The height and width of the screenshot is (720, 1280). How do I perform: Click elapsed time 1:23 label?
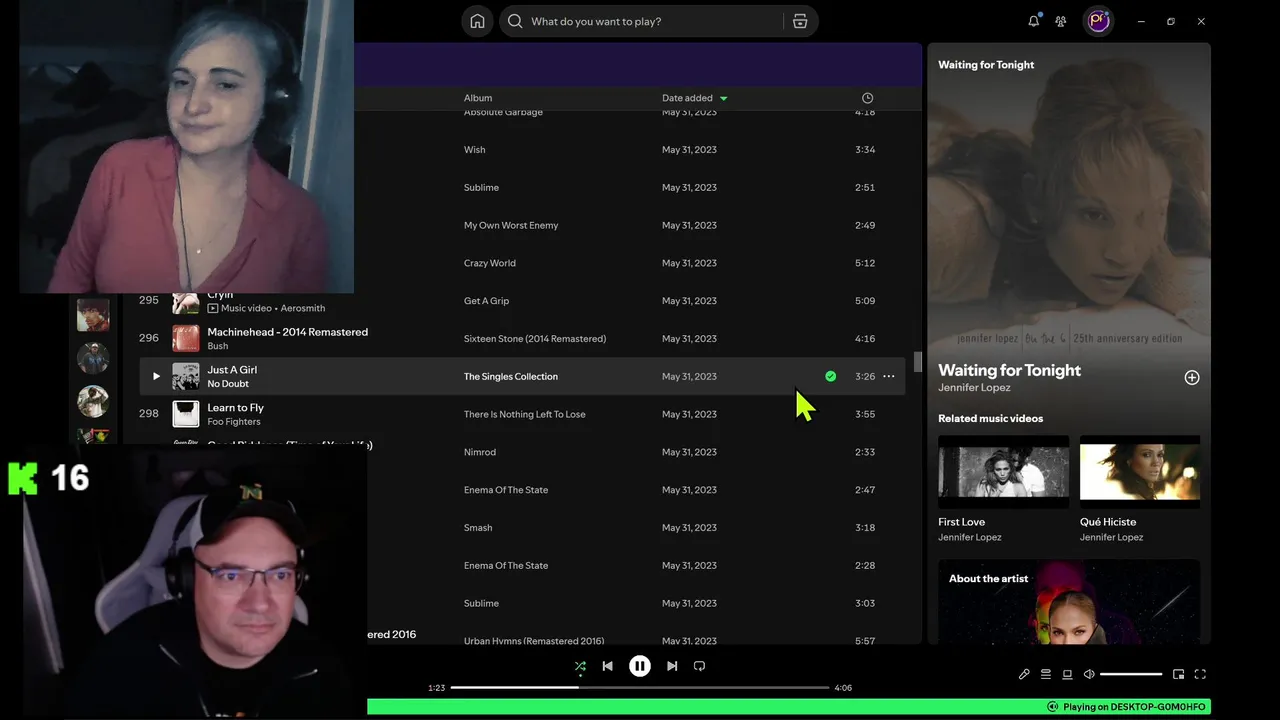[x=436, y=688]
